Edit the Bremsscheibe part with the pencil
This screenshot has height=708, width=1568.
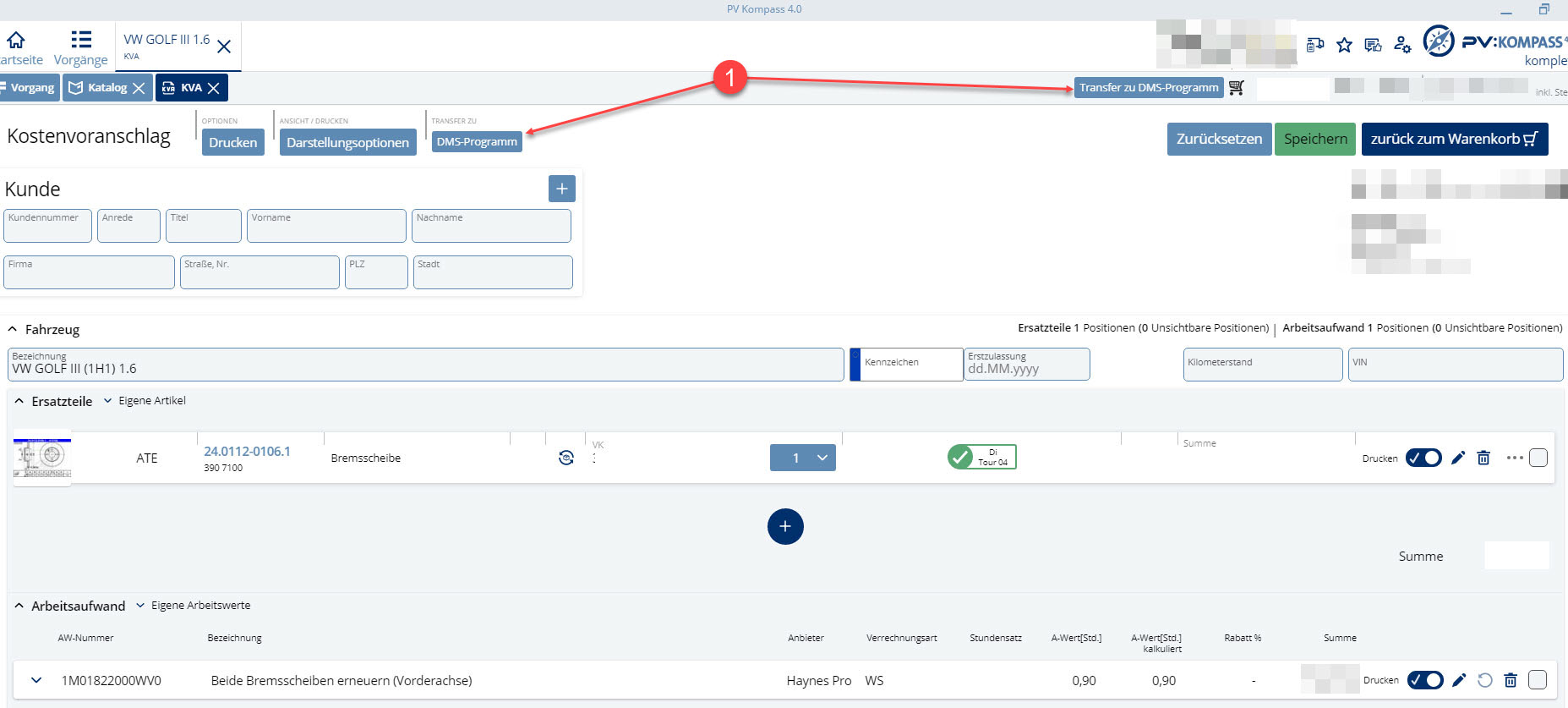1458,458
